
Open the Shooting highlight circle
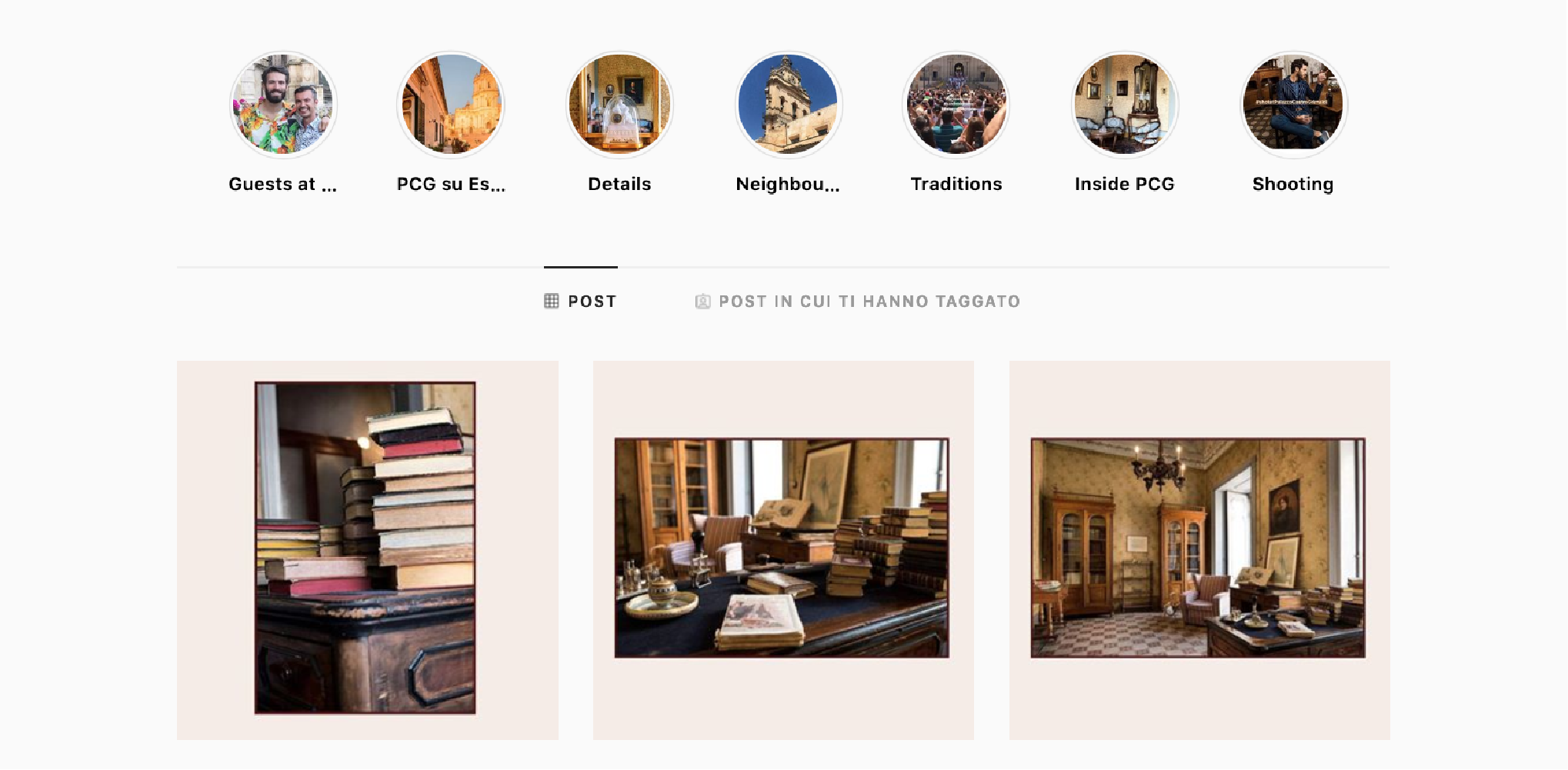[1293, 105]
